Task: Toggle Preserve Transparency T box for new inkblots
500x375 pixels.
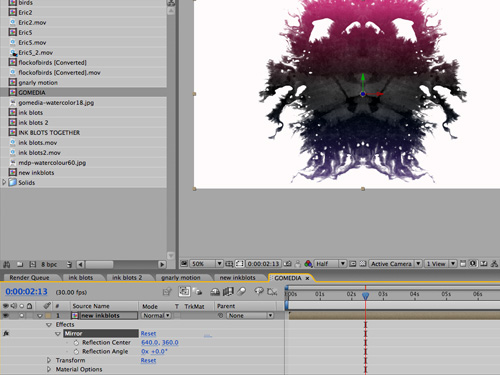Action: coord(177,315)
